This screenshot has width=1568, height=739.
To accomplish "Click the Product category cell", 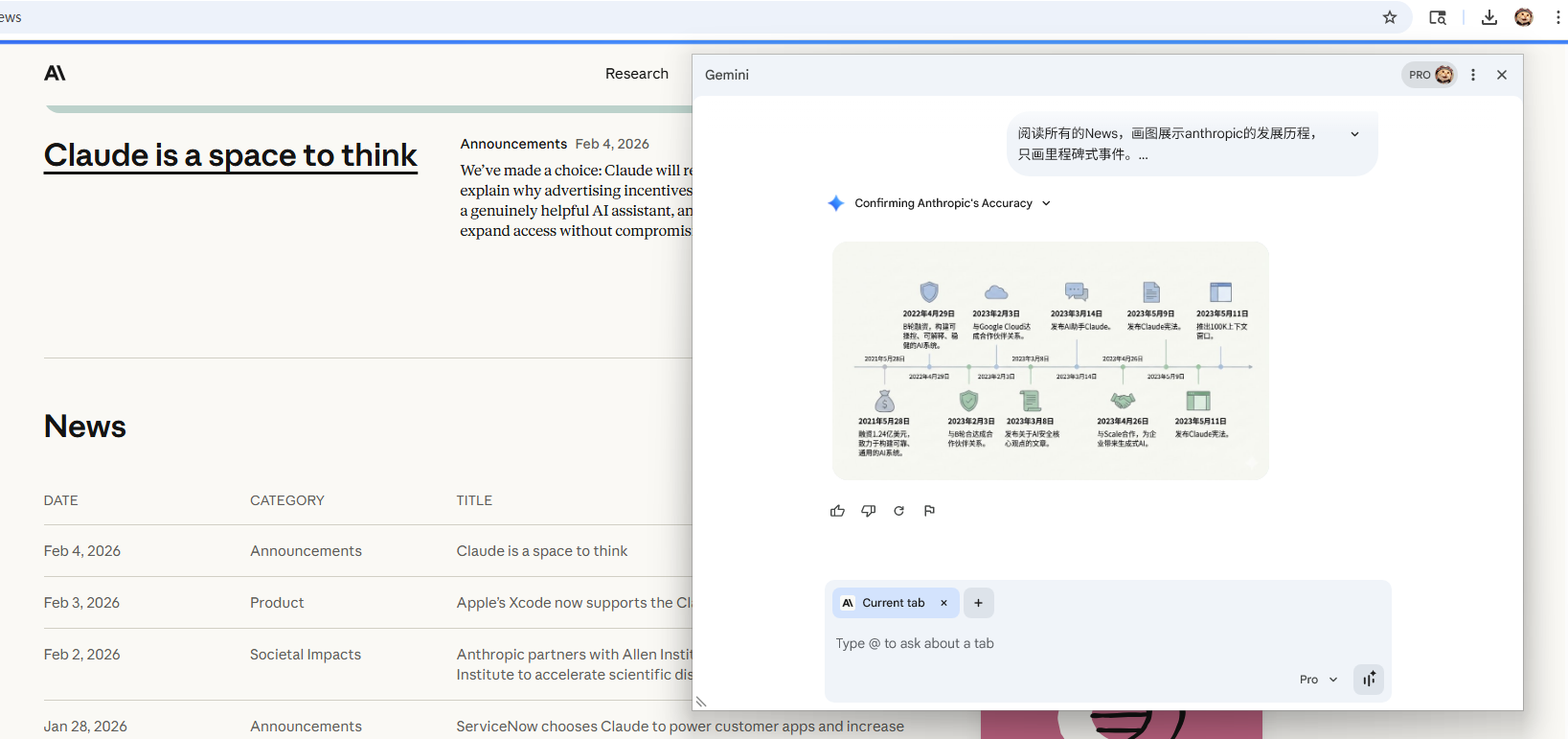I will pos(277,603).
